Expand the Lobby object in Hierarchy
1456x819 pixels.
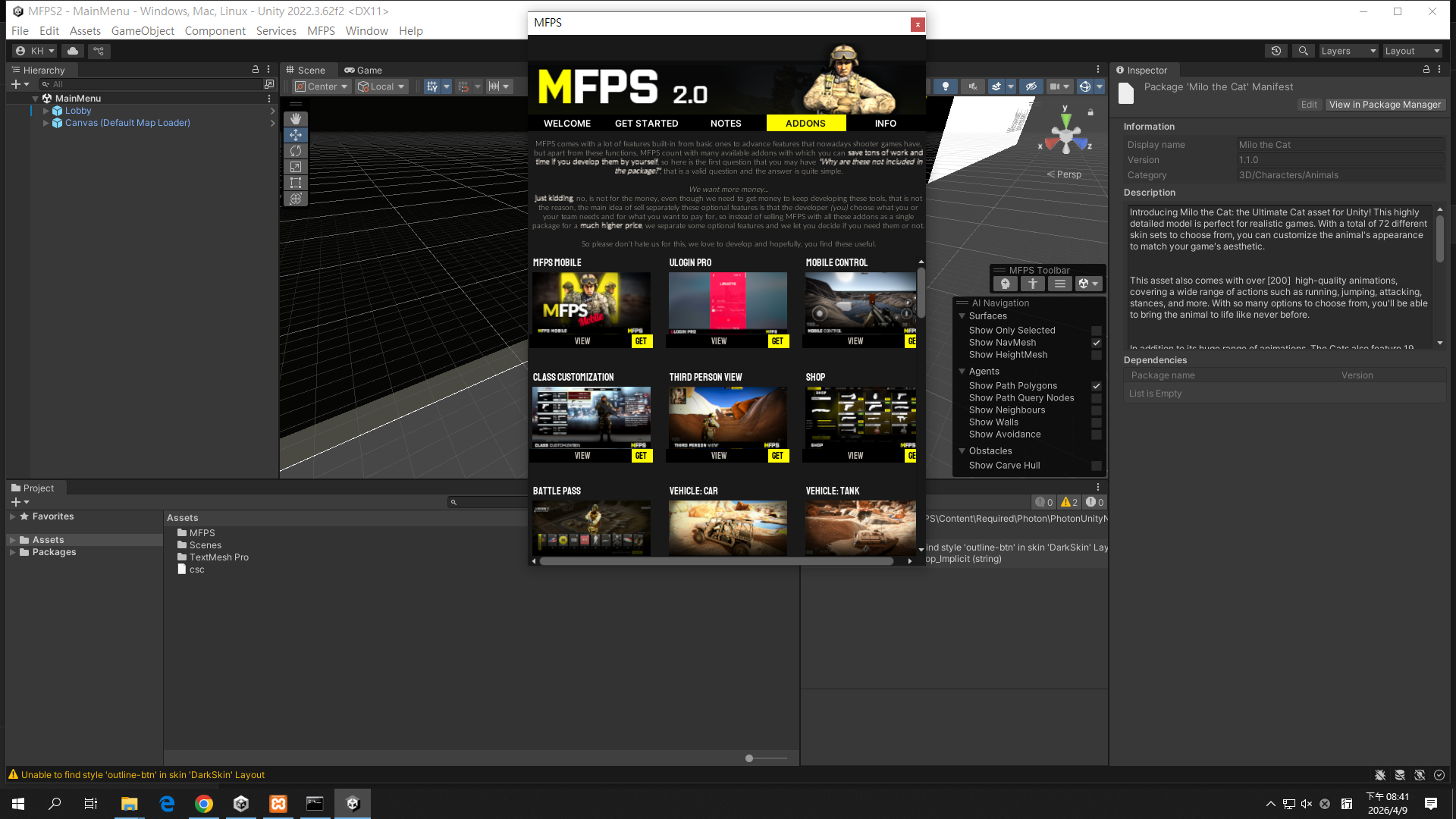[x=45, y=111]
